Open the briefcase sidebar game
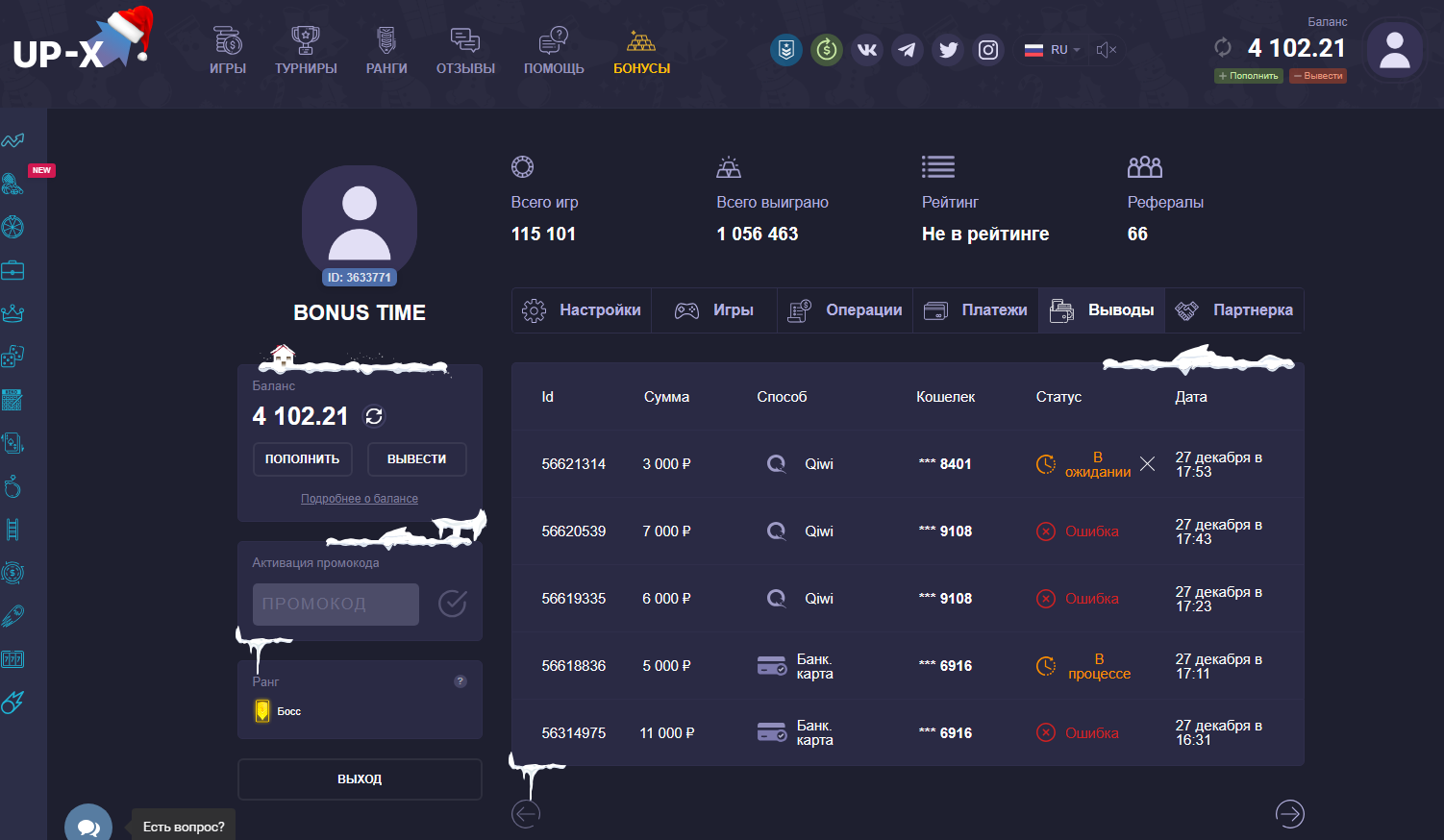Viewport: 1444px width, 840px height. coord(12,270)
